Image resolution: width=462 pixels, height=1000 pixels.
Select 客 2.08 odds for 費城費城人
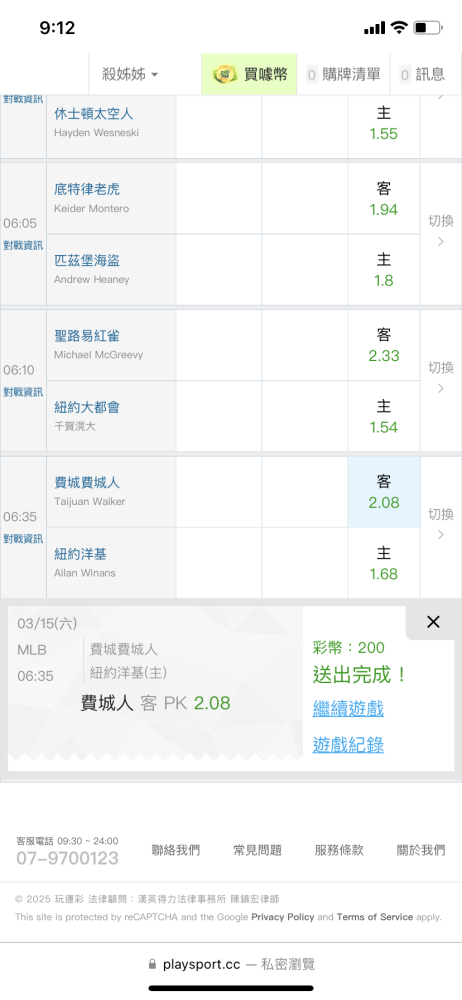coord(384,492)
